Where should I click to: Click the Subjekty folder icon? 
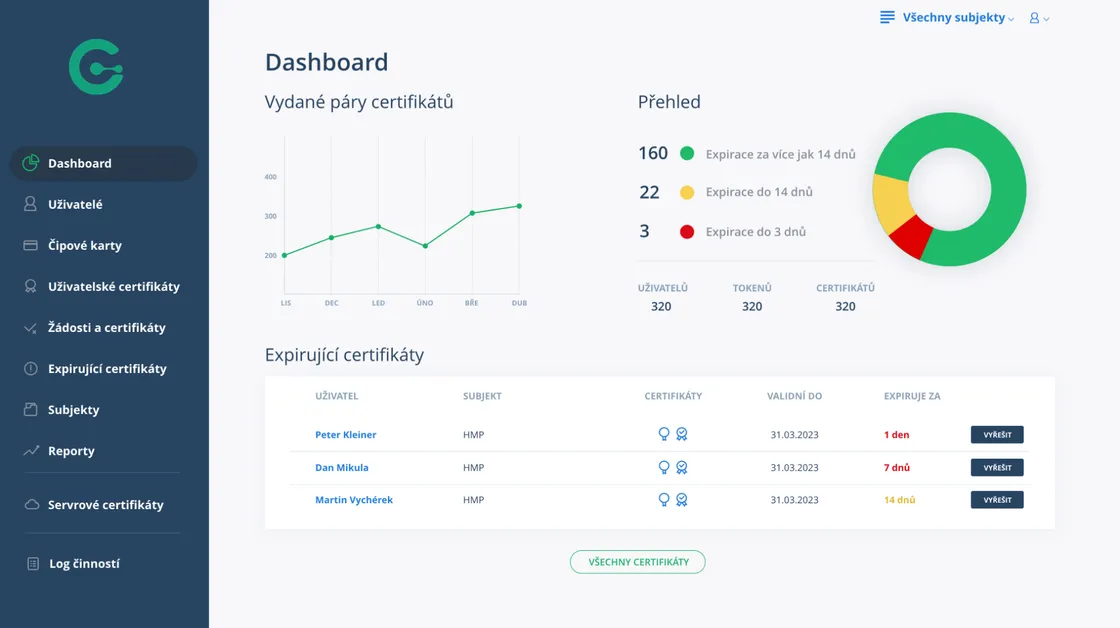point(30,410)
